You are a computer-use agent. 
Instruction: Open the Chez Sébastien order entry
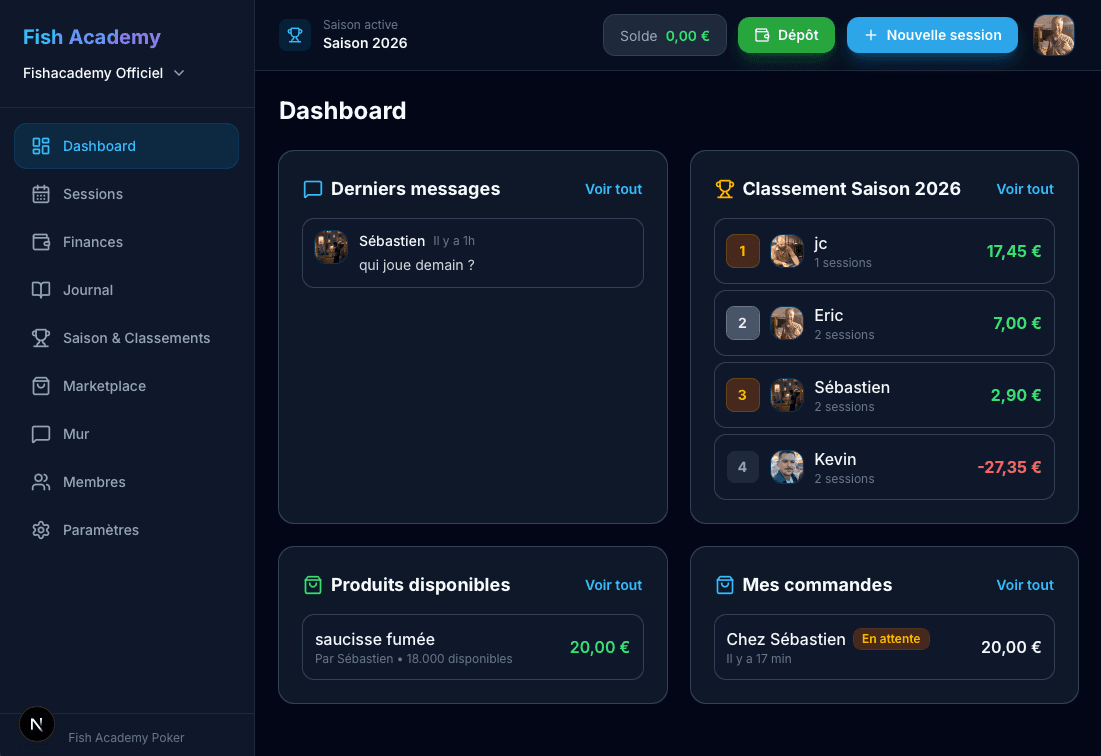click(884, 647)
